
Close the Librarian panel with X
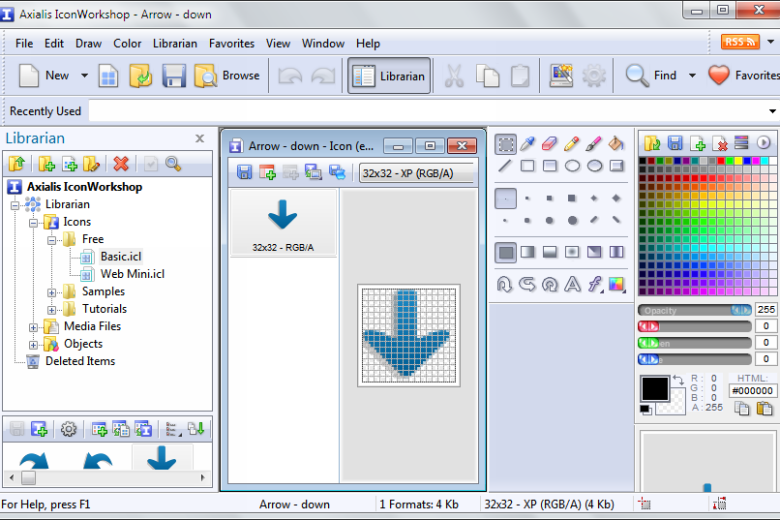click(x=199, y=138)
